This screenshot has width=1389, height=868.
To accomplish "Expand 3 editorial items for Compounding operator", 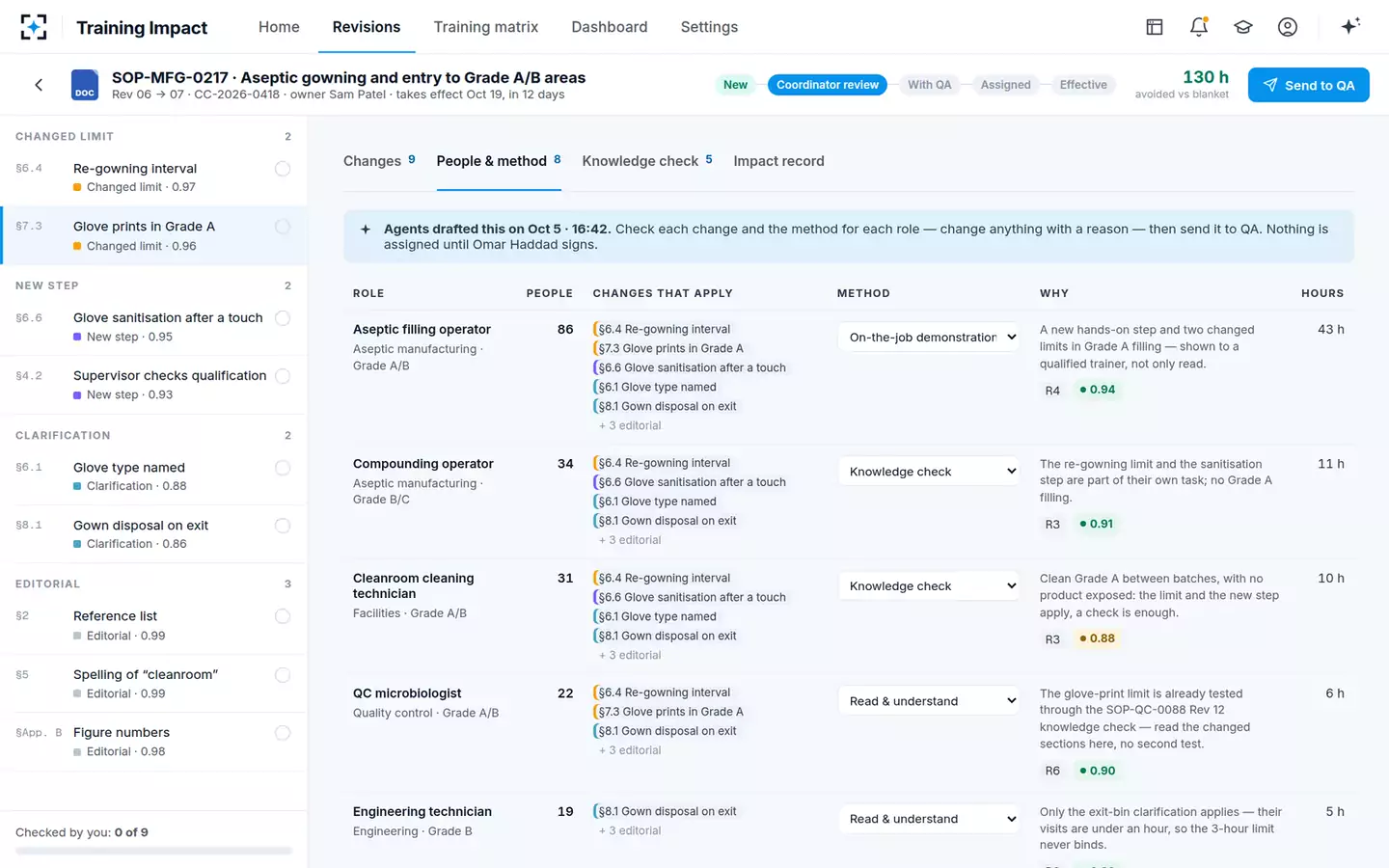I will pos(630,540).
